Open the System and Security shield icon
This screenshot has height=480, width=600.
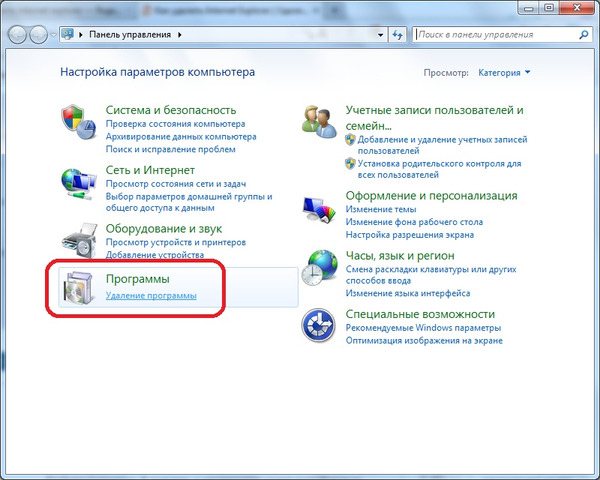pos(78,122)
